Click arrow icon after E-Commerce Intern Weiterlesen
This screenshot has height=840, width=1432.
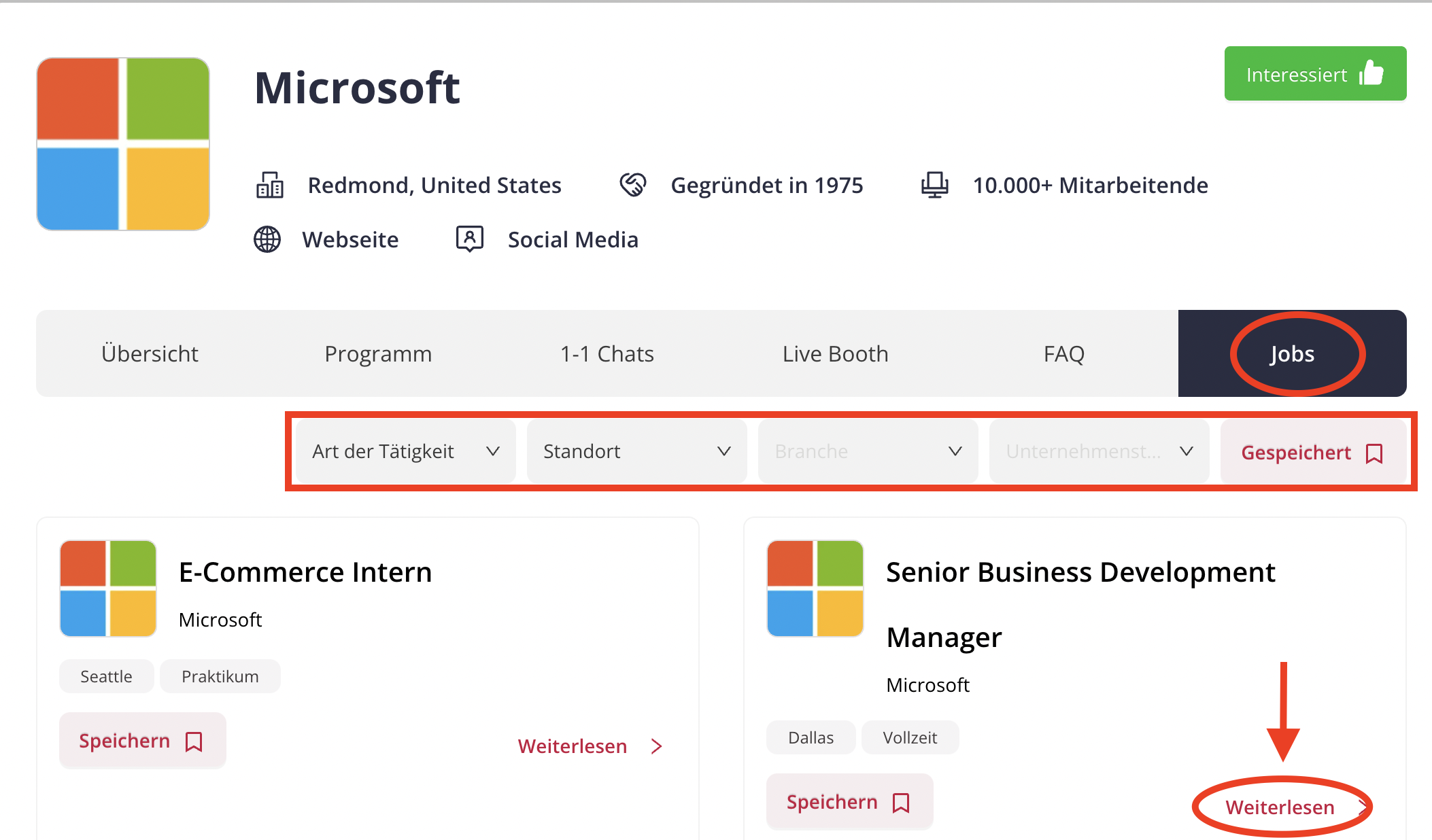[656, 746]
